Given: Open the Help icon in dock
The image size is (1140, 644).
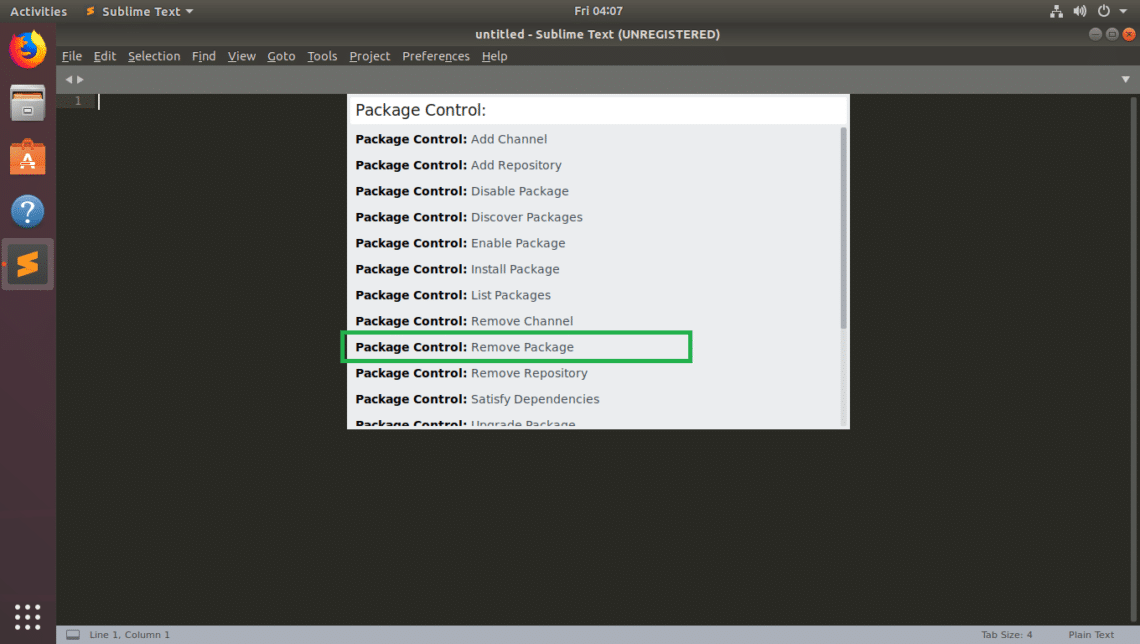Looking at the screenshot, I should (28, 211).
